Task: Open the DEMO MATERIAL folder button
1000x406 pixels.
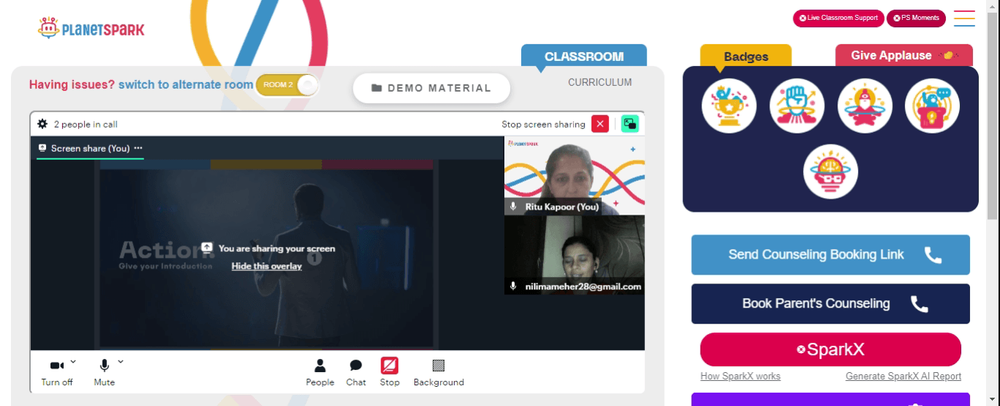Action: (x=431, y=88)
